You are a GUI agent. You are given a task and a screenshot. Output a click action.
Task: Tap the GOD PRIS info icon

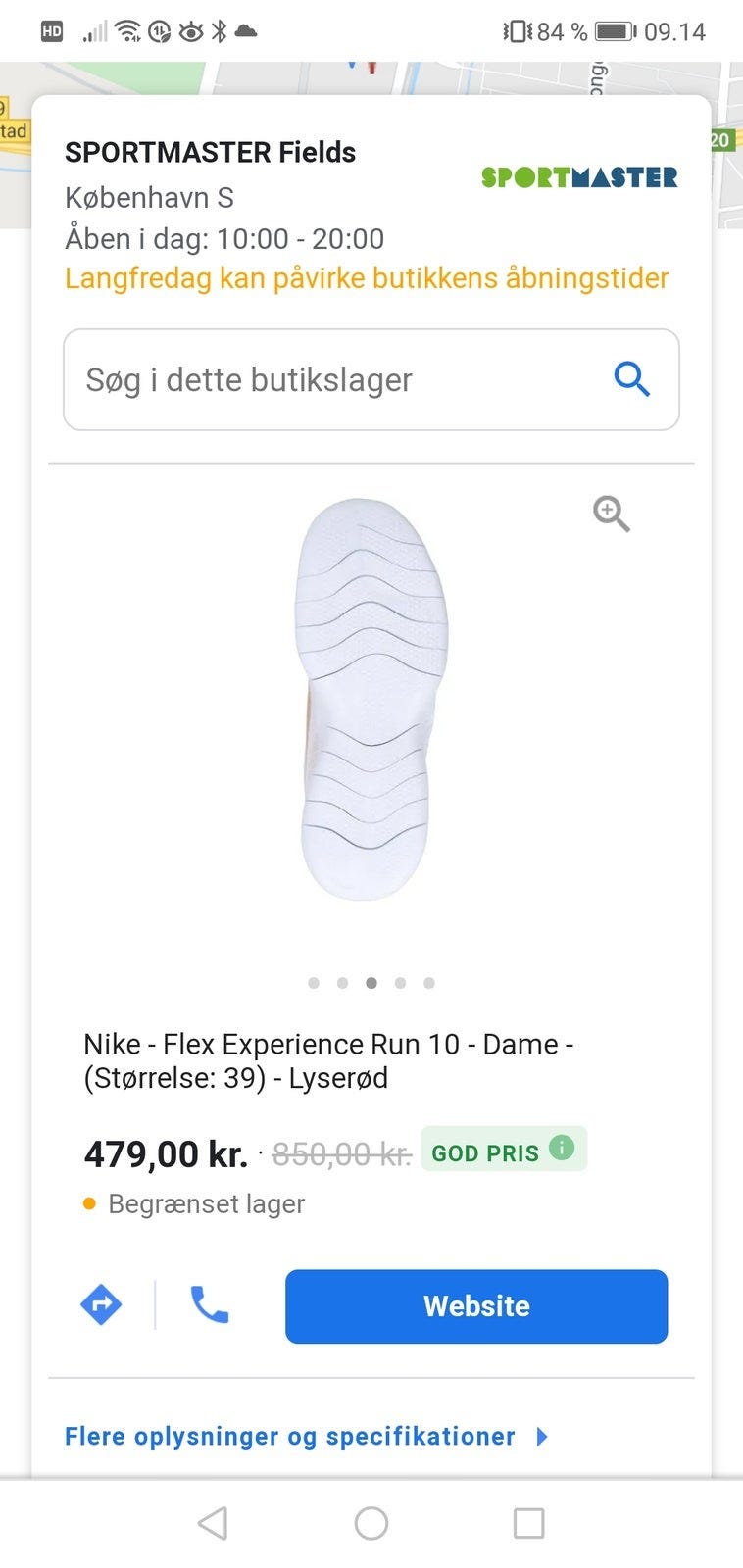[562, 1147]
